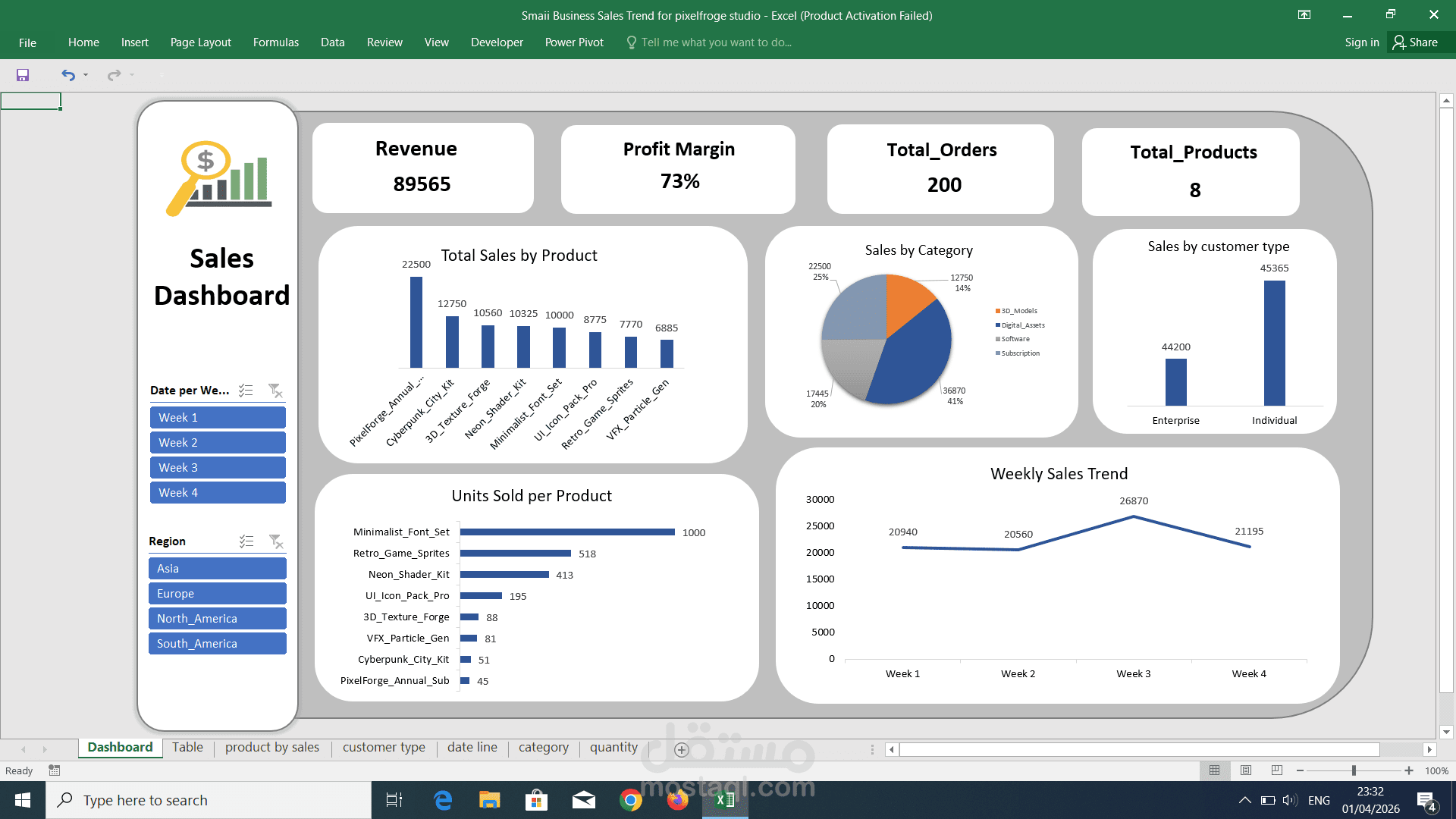
Task: Click the Undo icon
Action: coord(67,75)
